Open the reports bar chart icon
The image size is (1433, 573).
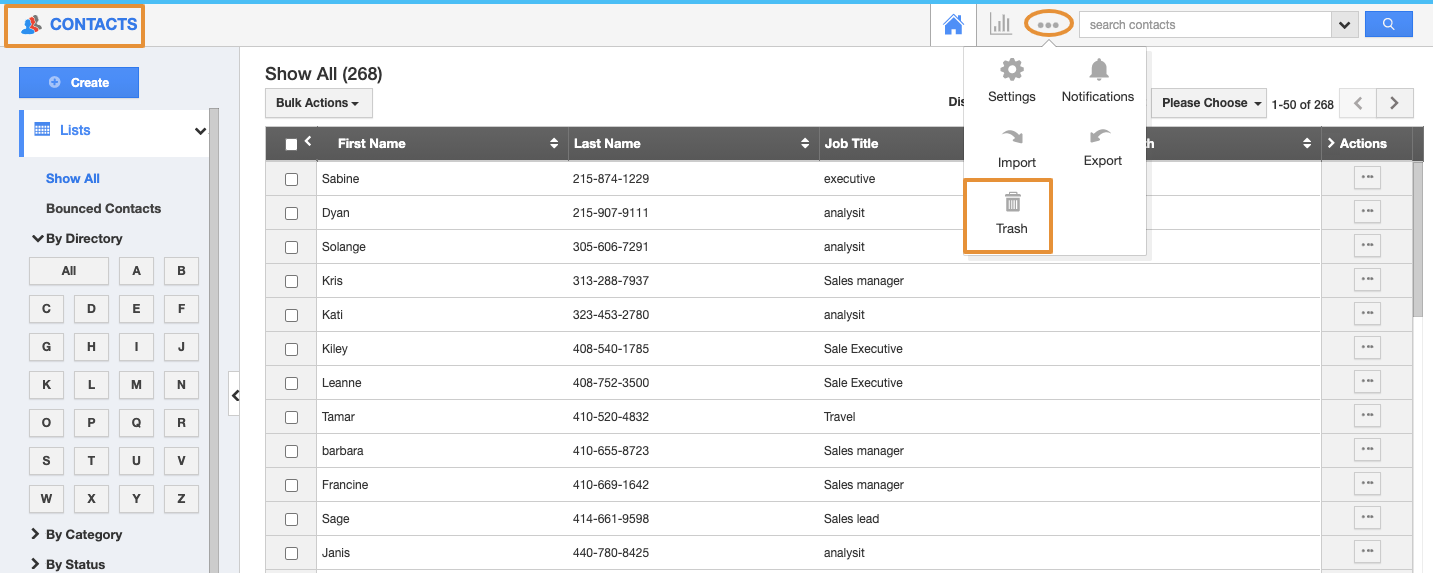[1000, 24]
